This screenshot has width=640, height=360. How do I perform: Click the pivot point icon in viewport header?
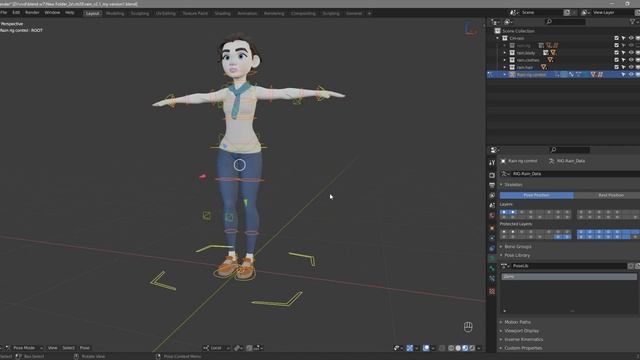tap(238, 348)
